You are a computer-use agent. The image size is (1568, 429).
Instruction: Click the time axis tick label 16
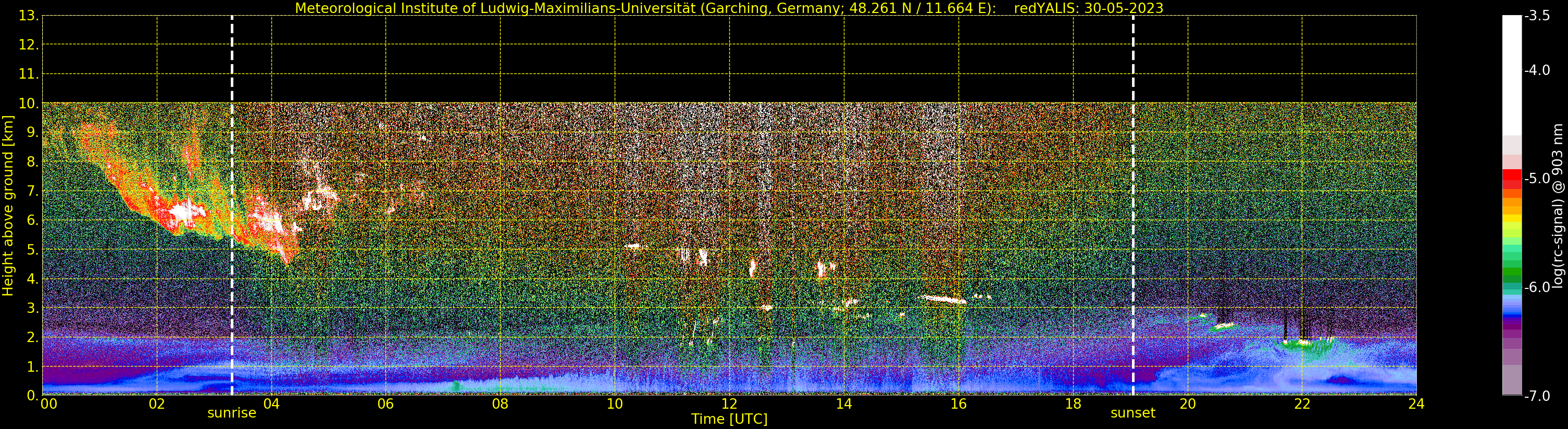[x=959, y=404]
